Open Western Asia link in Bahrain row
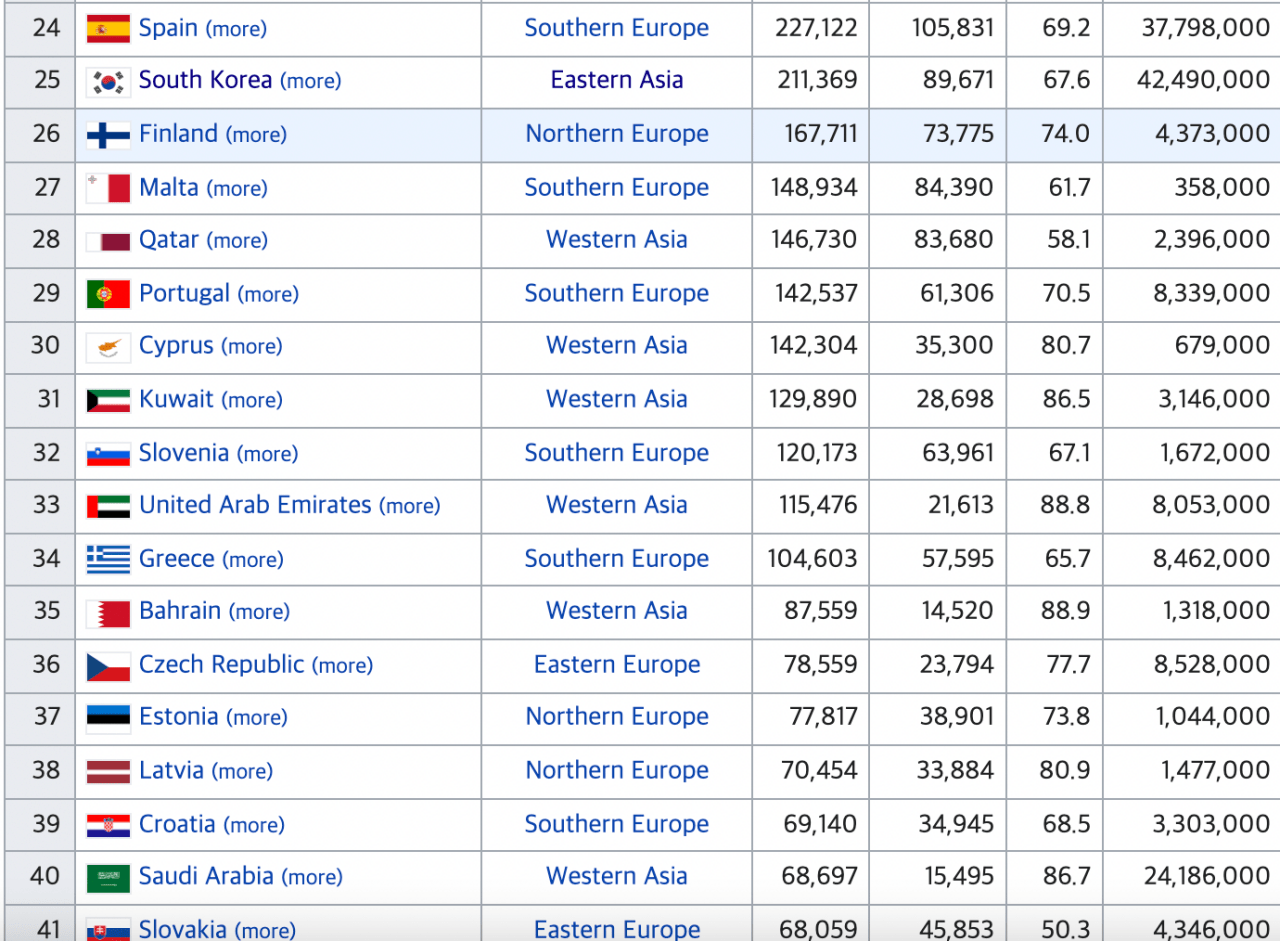 click(x=617, y=611)
